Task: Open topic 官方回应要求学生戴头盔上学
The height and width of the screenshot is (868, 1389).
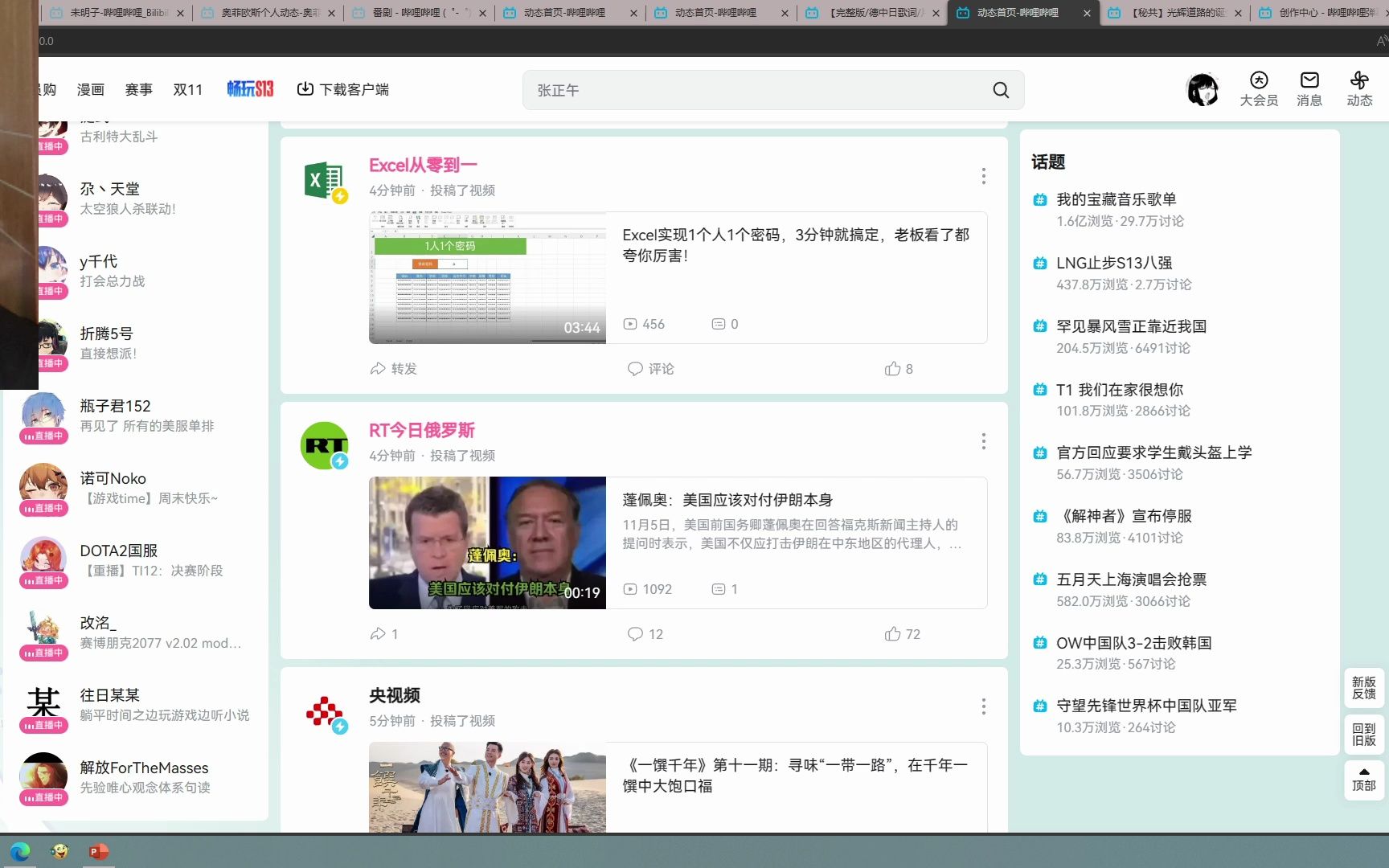Action: point(1154,452)
